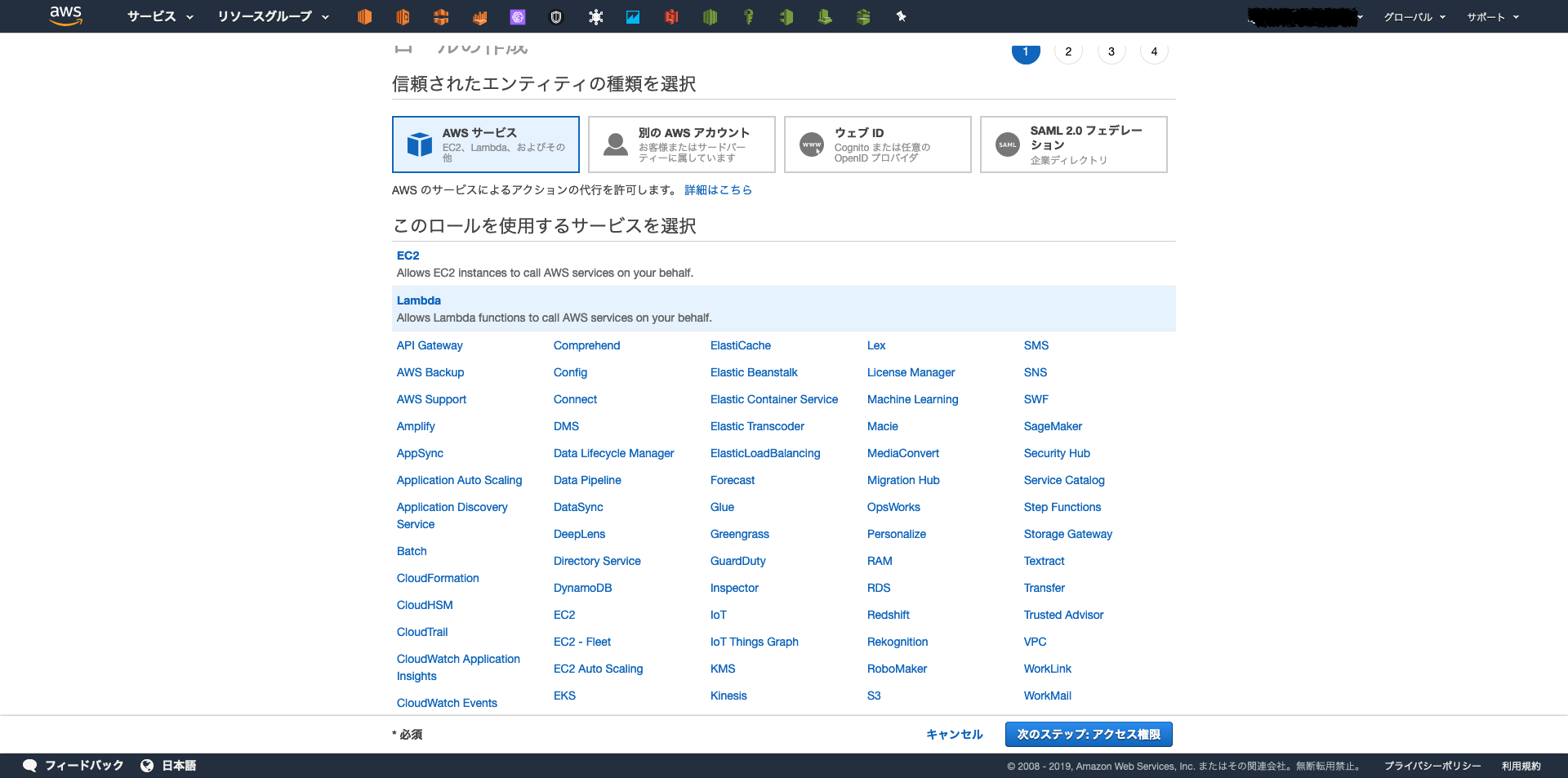Select the SAML 2.0 フェデレーション tile
1568x778 pixels.
click(1073, 144)
